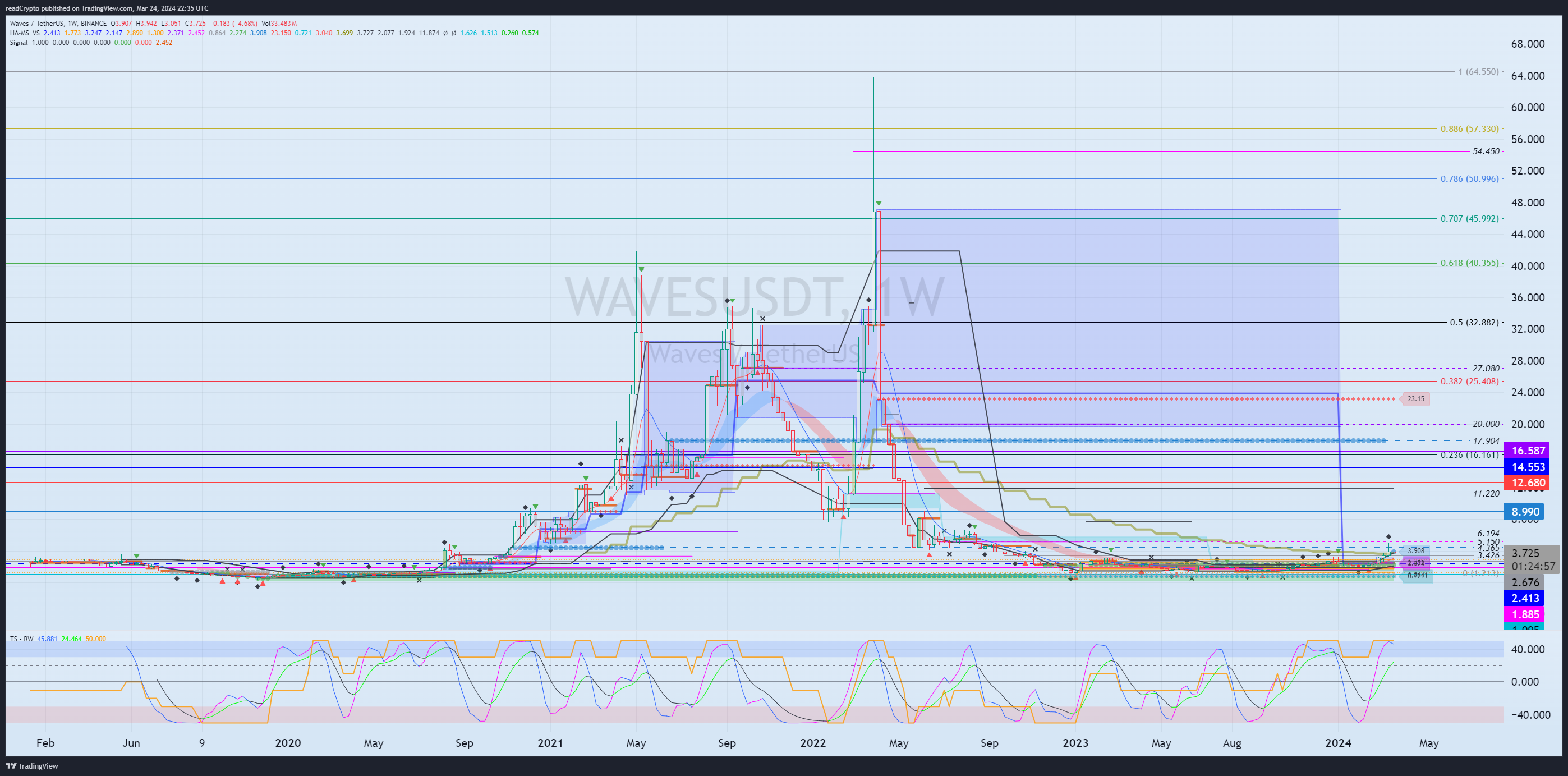Click the Signal indicator label
The width and height of the screenshot is (1568, 776).
tap(19, 43)
